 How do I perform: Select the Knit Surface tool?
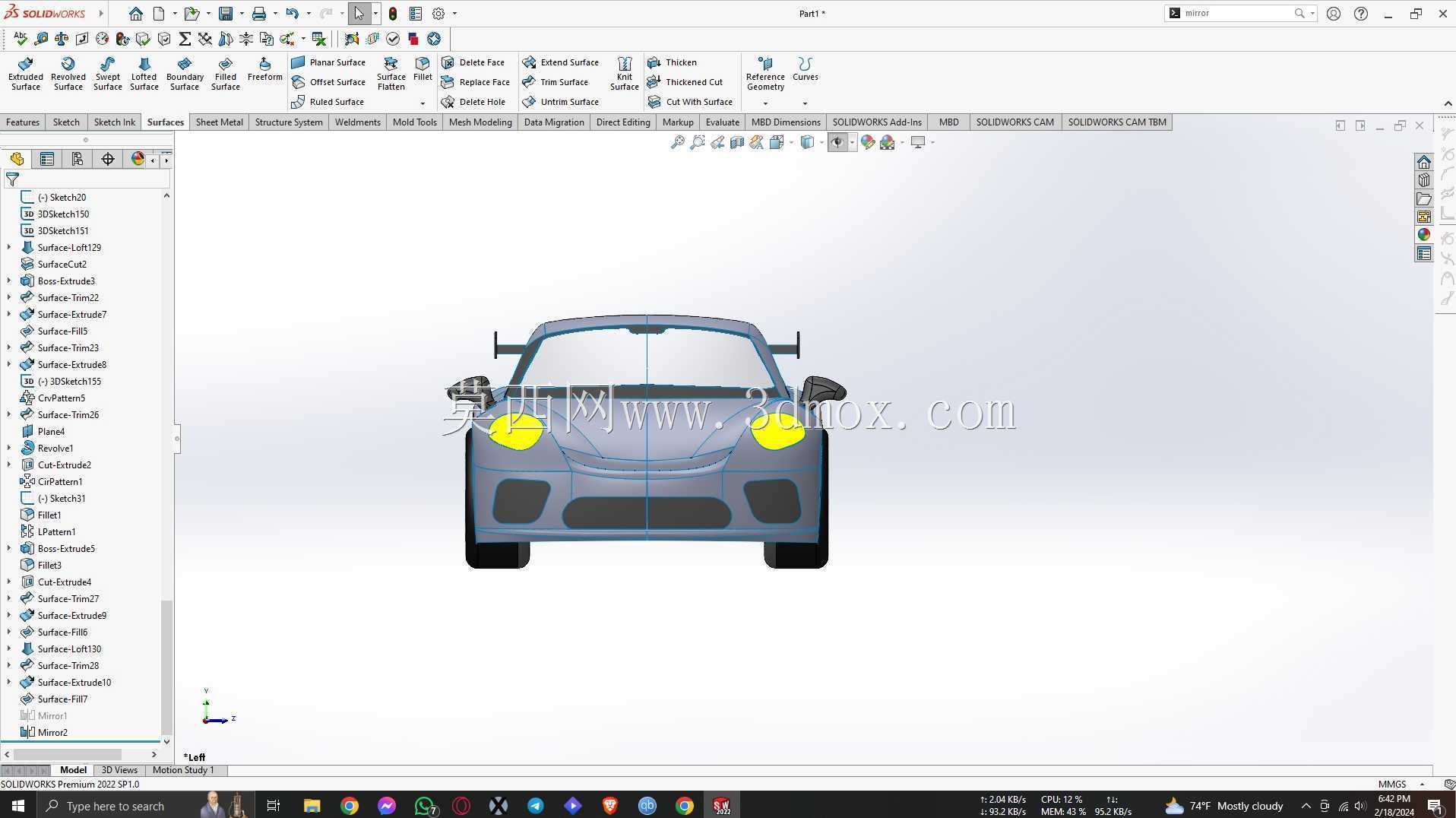click(x=625, y=74)
